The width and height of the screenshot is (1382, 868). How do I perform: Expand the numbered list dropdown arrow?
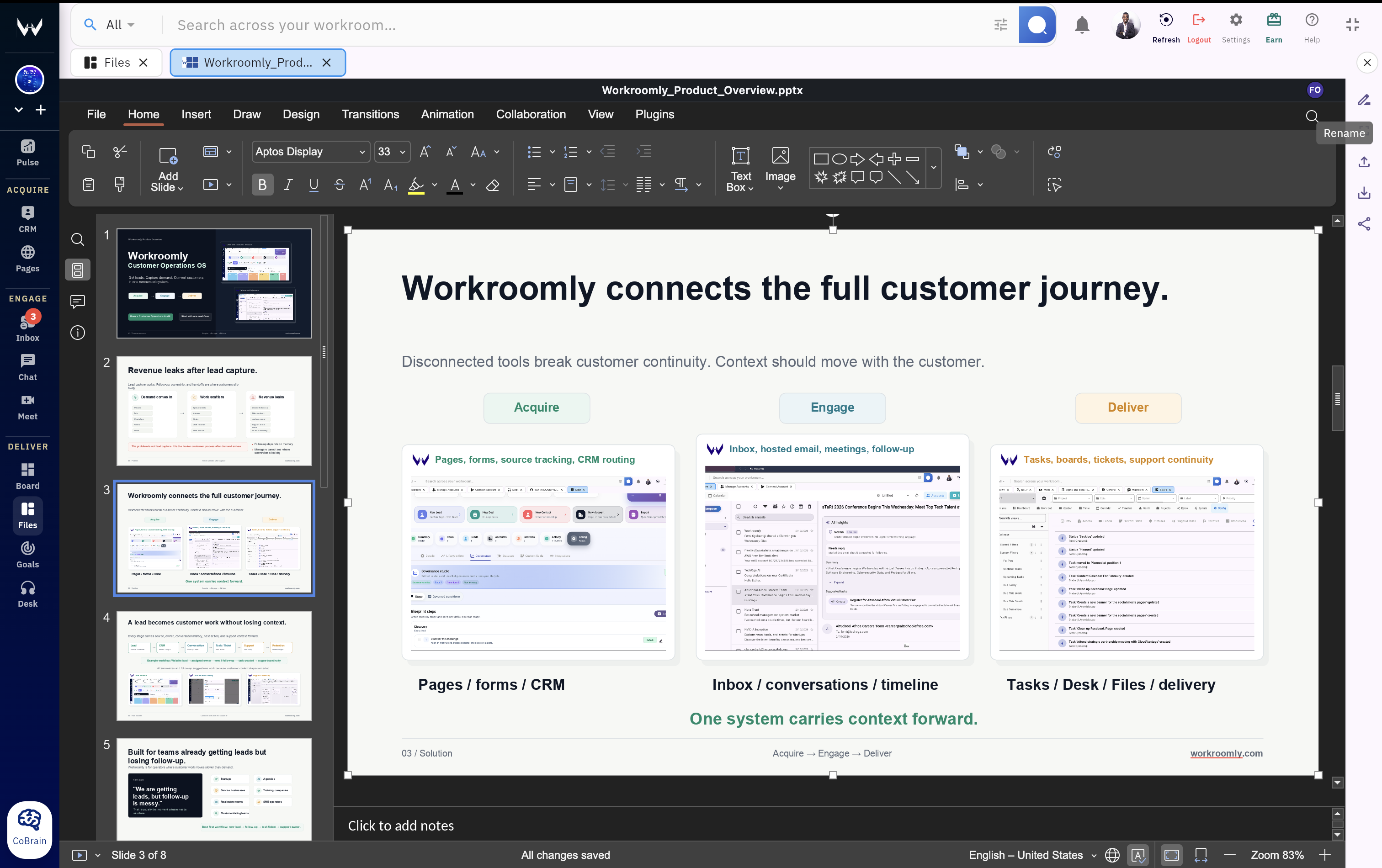click(x=589, y=152)
